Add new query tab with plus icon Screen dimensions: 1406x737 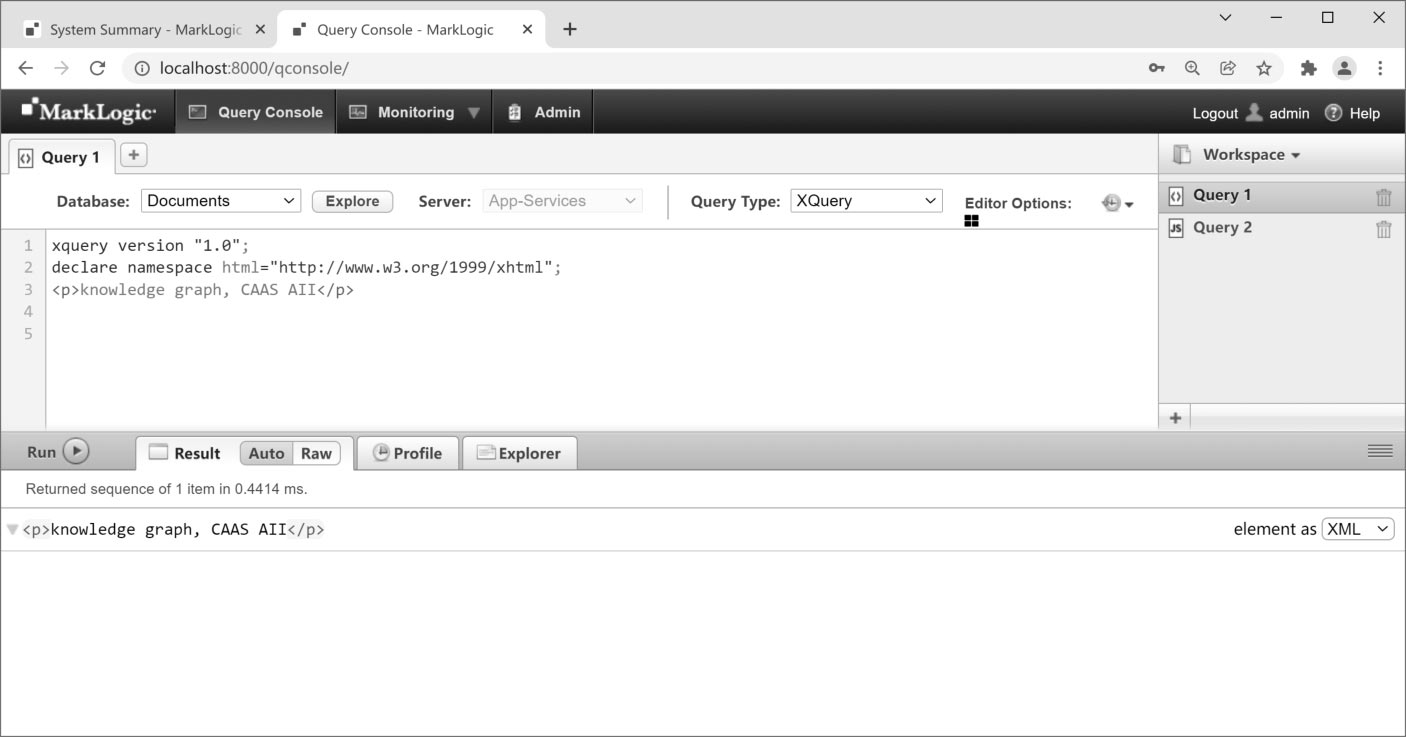click(x=133, y=155)
